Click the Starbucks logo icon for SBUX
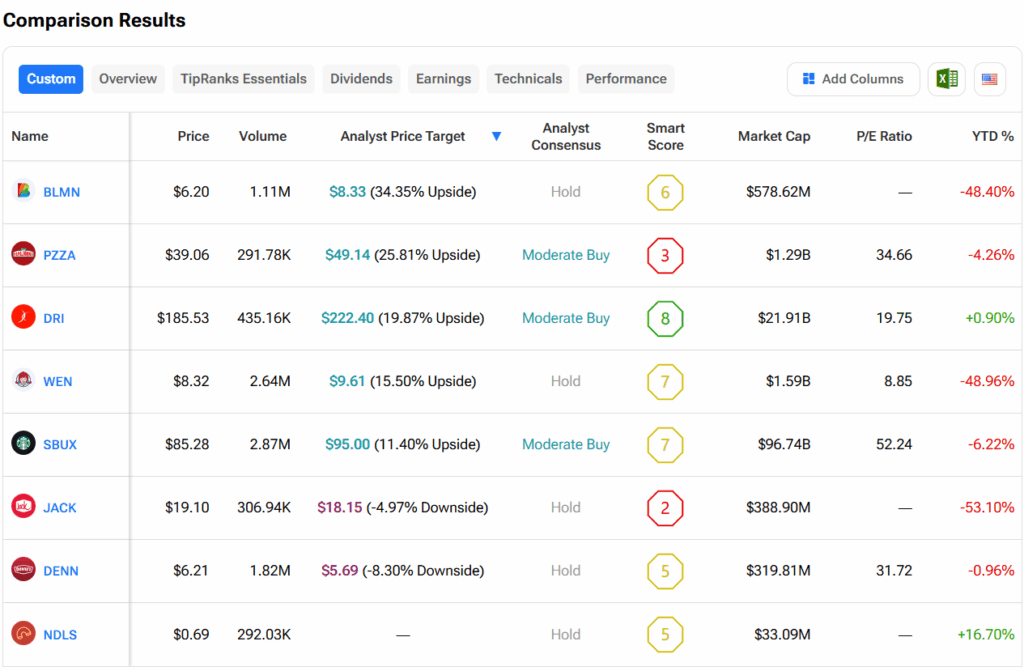 [x=23, y=443]
